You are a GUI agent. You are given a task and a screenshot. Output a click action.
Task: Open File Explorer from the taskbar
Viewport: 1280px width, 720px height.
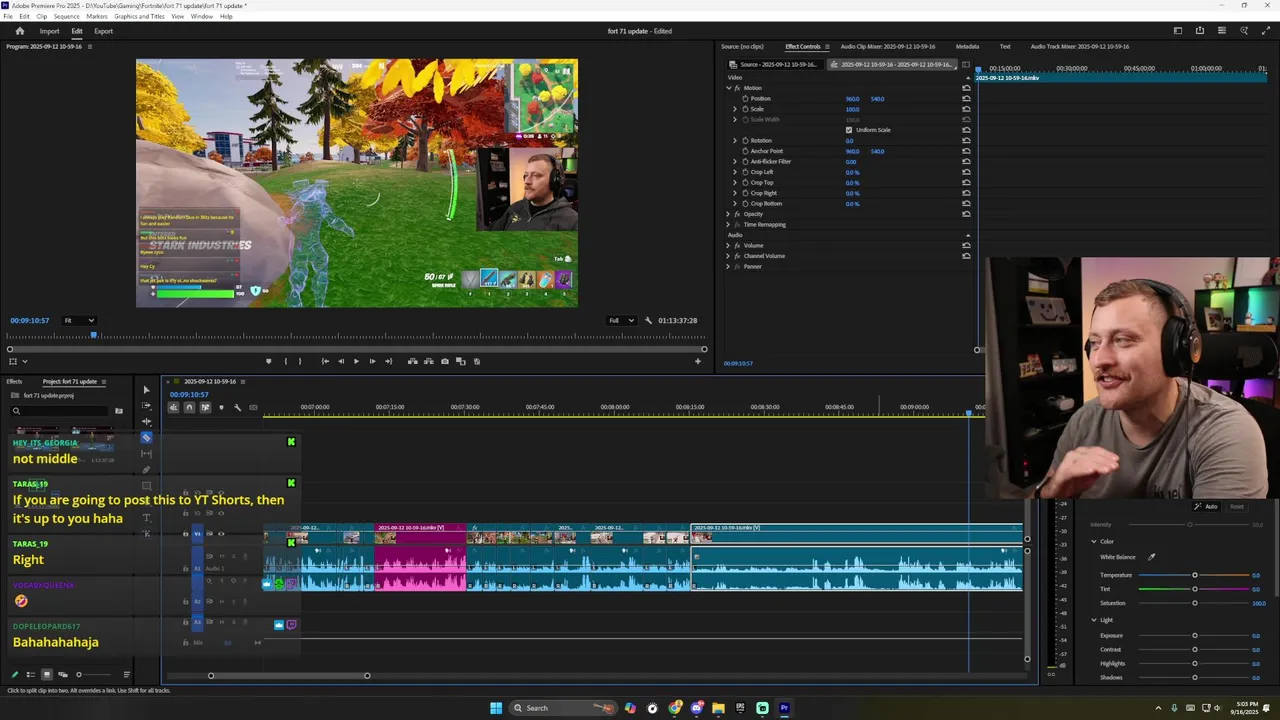pos(718,708)
